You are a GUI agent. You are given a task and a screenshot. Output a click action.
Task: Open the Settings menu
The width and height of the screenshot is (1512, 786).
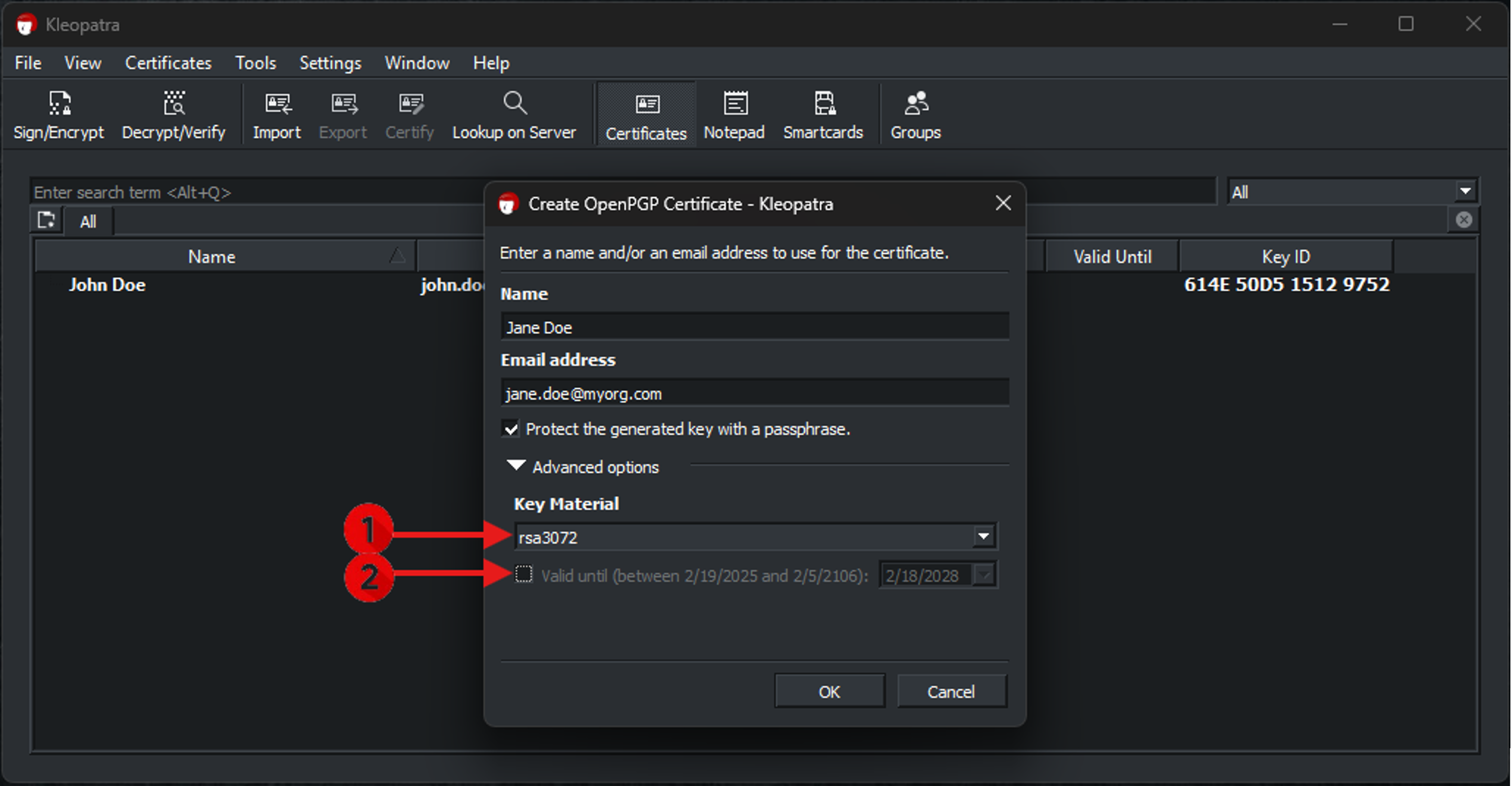click(331, 63)
